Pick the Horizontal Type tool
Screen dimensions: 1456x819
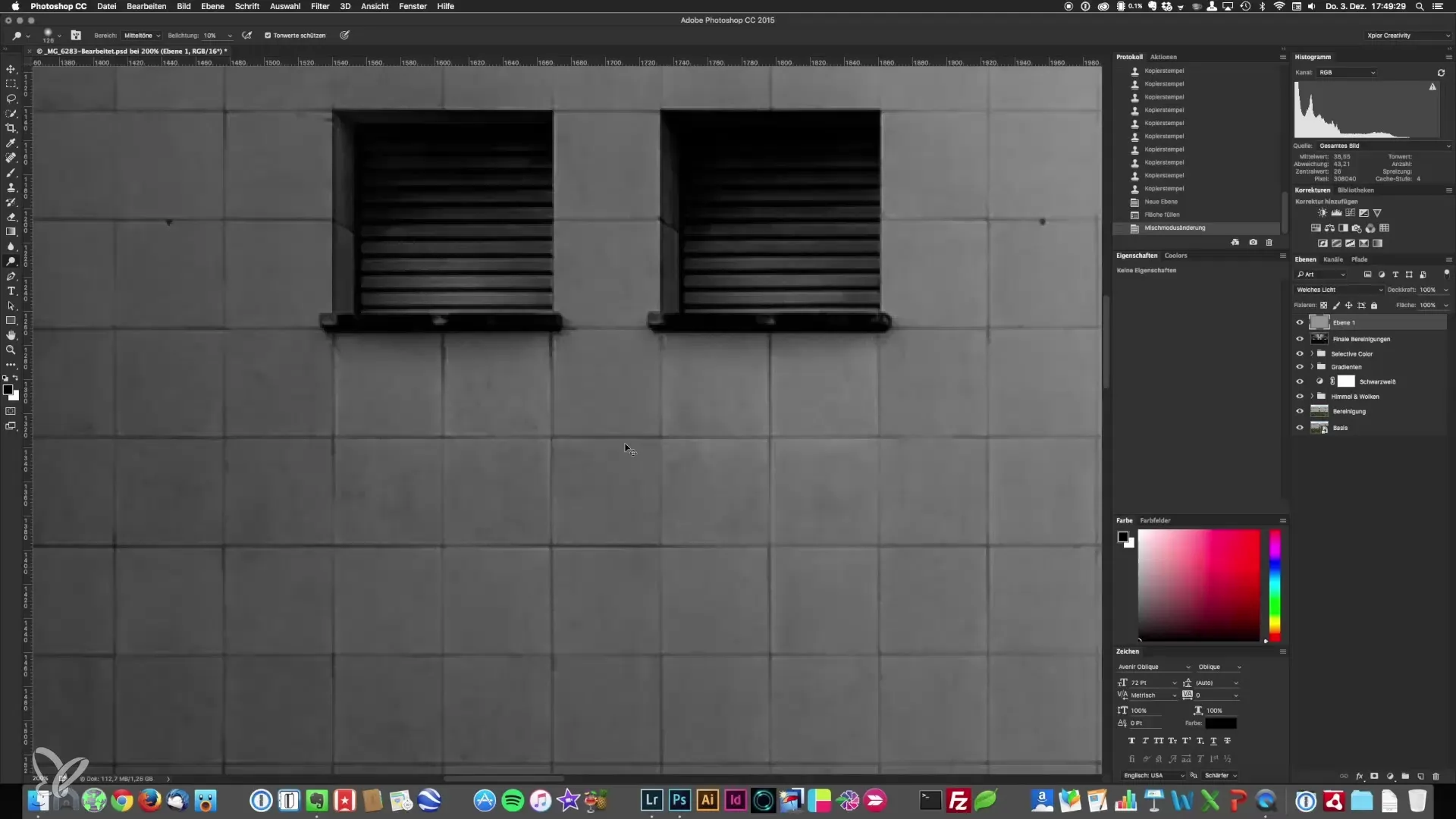[x=11, y=291]
